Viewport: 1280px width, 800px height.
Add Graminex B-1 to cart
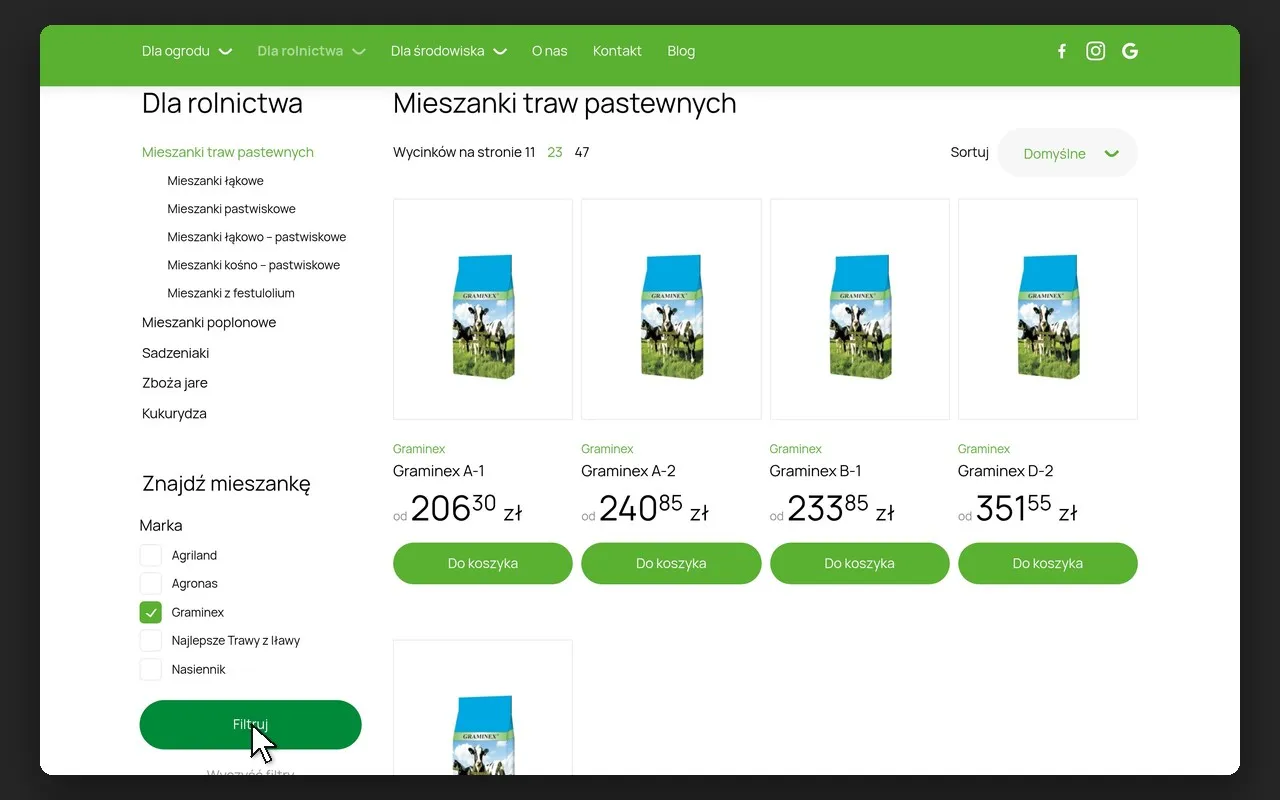(859, 563)
